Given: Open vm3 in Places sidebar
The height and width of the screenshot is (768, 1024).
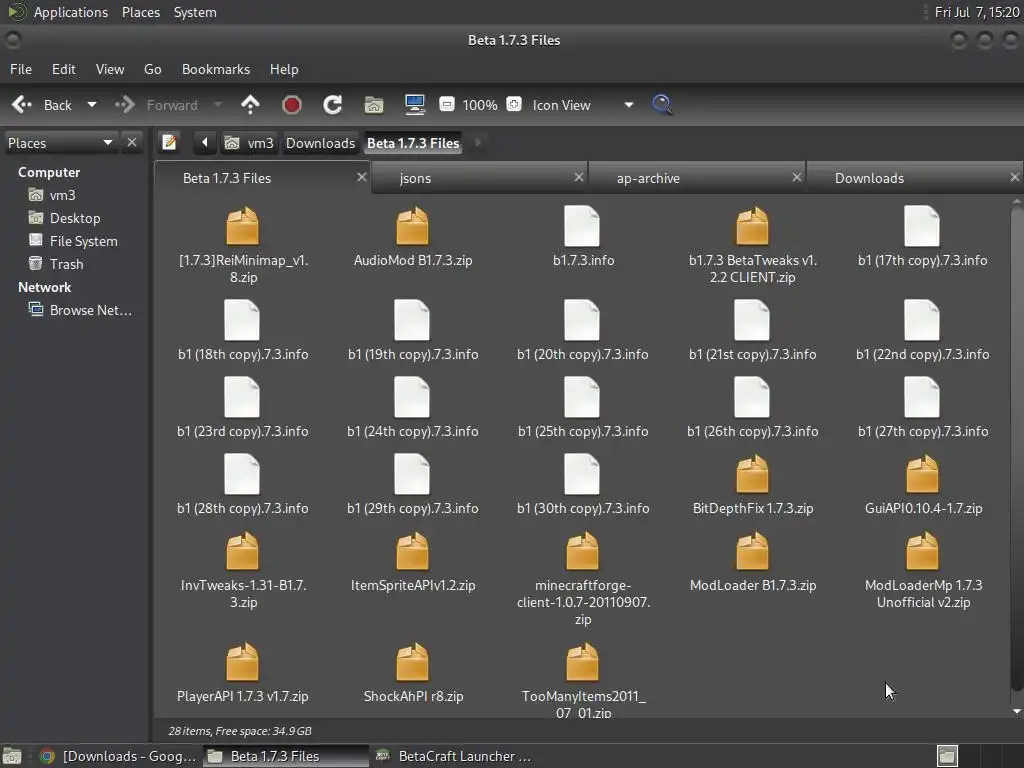Looking at the screenshot, I should coord(62,195).
